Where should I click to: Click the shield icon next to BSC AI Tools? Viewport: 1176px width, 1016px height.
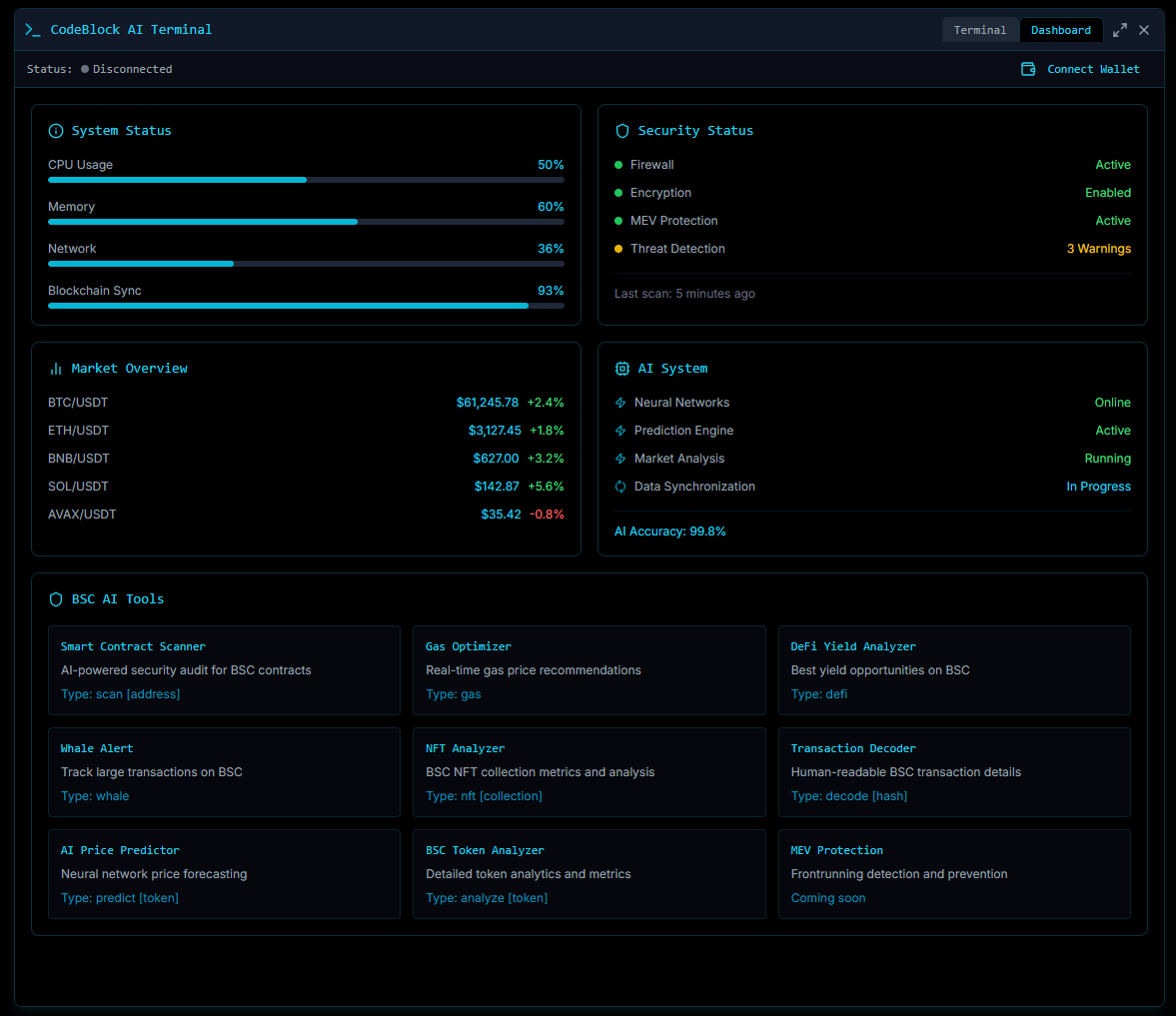[x=55, y=598]
